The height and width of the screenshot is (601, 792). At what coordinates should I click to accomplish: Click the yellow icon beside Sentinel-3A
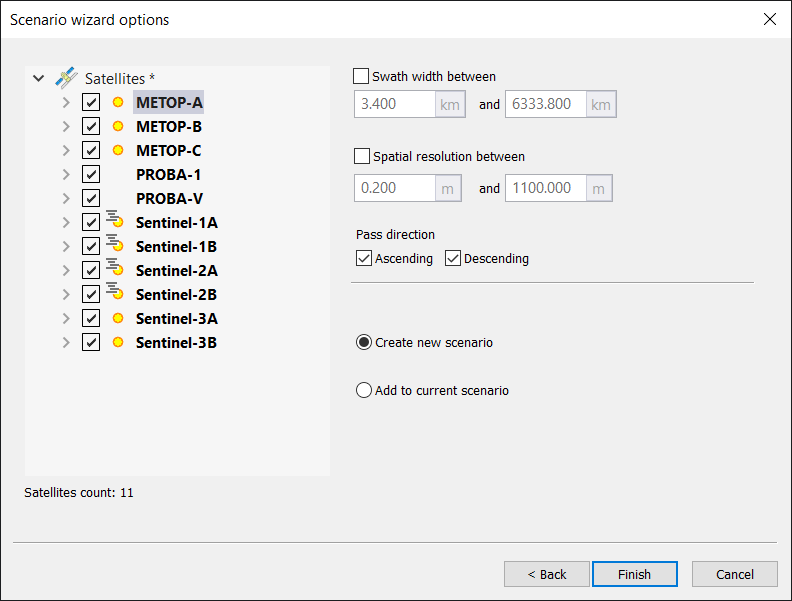(x=117, y=318)
